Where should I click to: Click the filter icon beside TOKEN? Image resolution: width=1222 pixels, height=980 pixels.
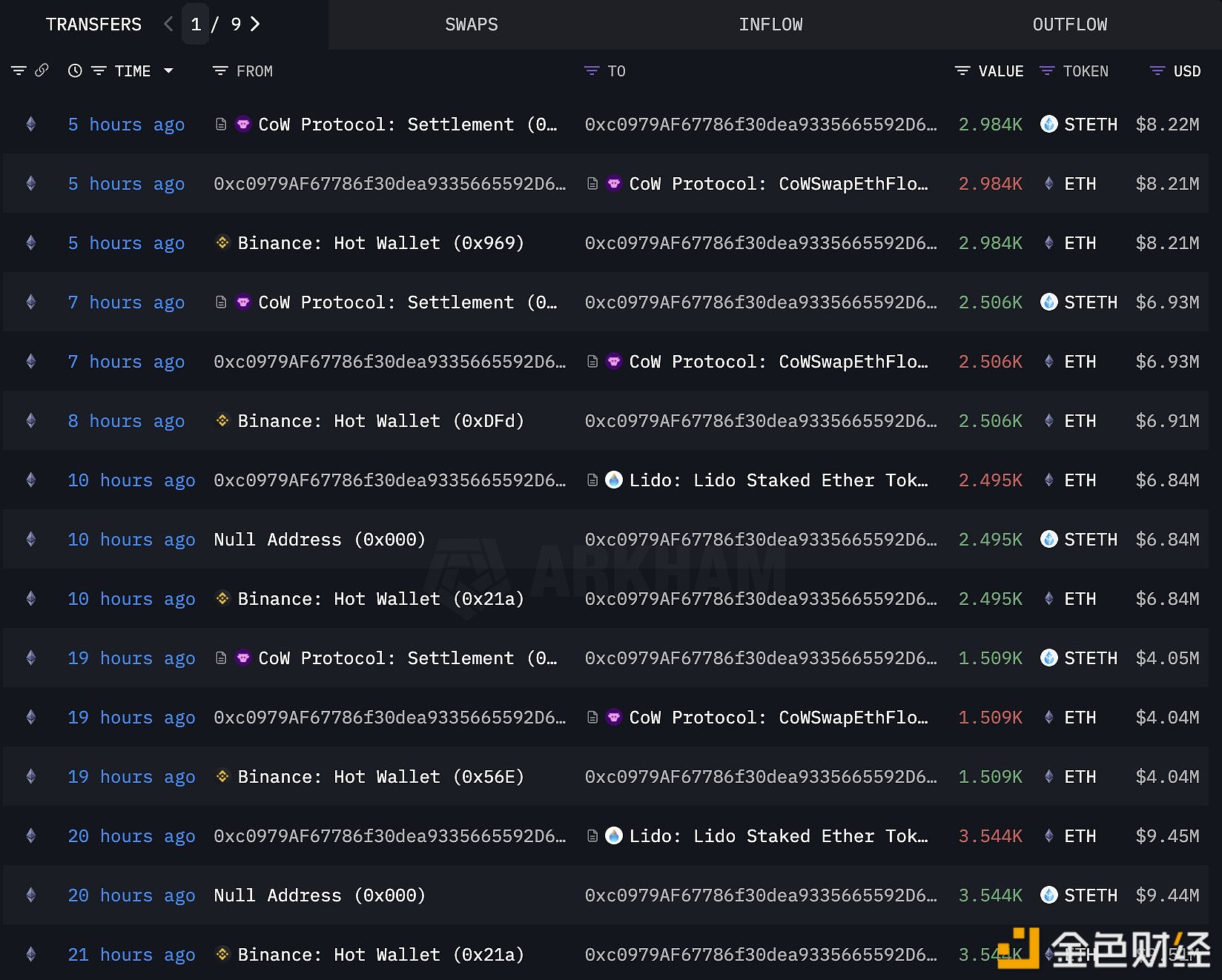[1046, 71]
